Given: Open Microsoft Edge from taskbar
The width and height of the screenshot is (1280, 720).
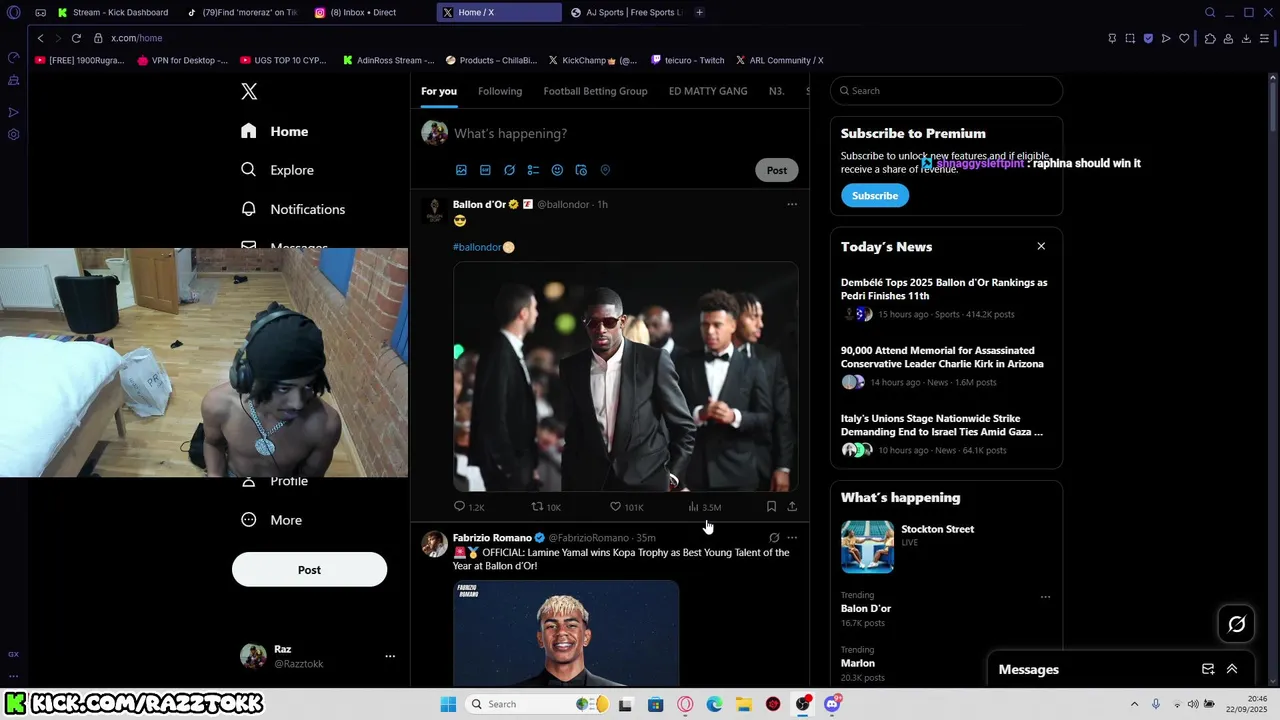Looking at the screenshot, I should point(714,704).
